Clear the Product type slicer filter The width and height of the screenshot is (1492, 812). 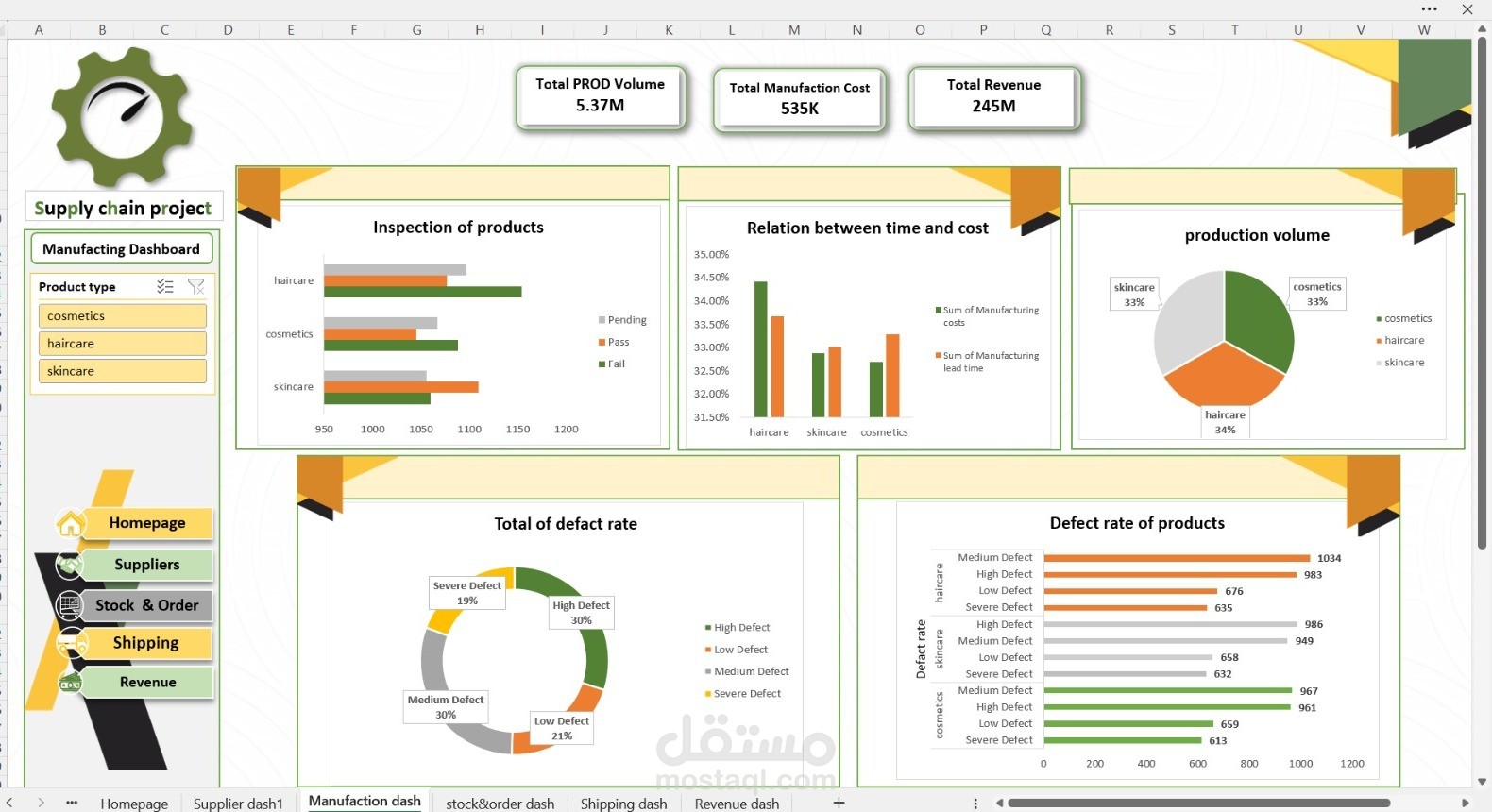coord(196,286)
